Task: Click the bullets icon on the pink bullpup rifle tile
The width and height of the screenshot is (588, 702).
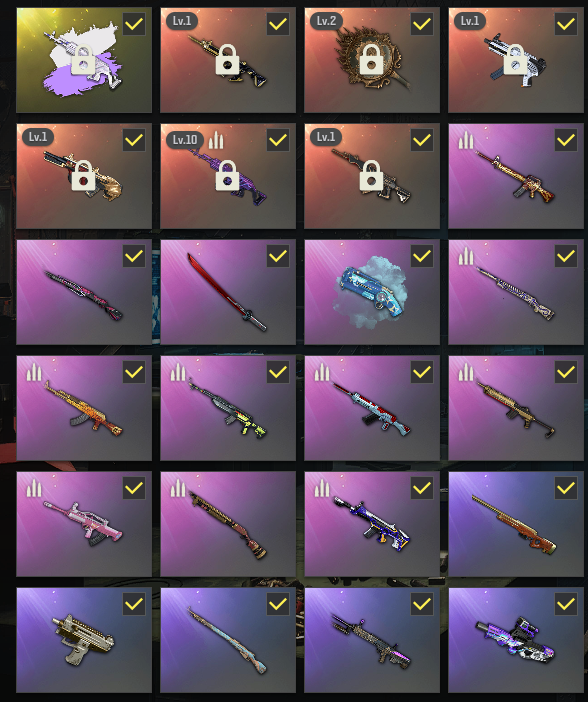Action: coord(34,488)
